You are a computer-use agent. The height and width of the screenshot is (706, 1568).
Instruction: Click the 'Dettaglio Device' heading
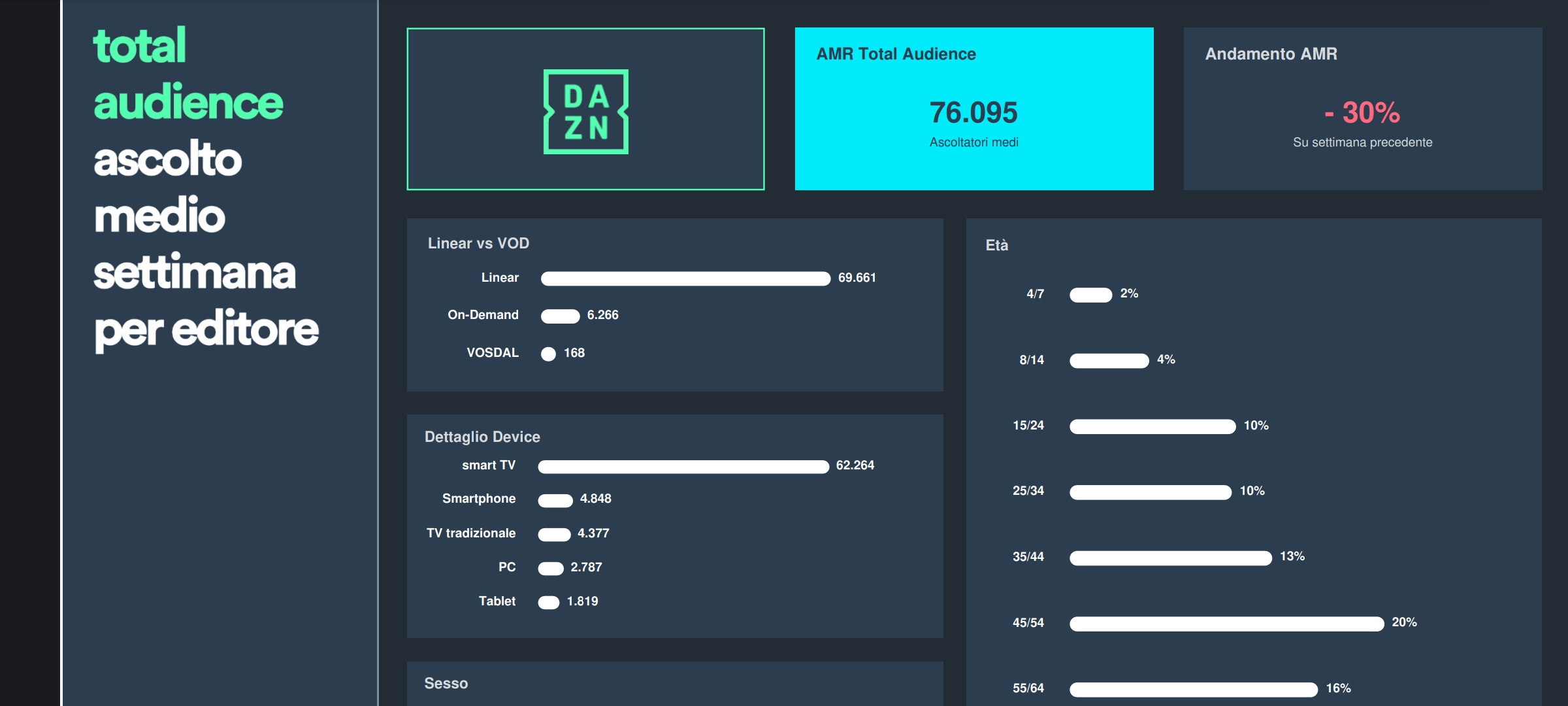(482, 437)
